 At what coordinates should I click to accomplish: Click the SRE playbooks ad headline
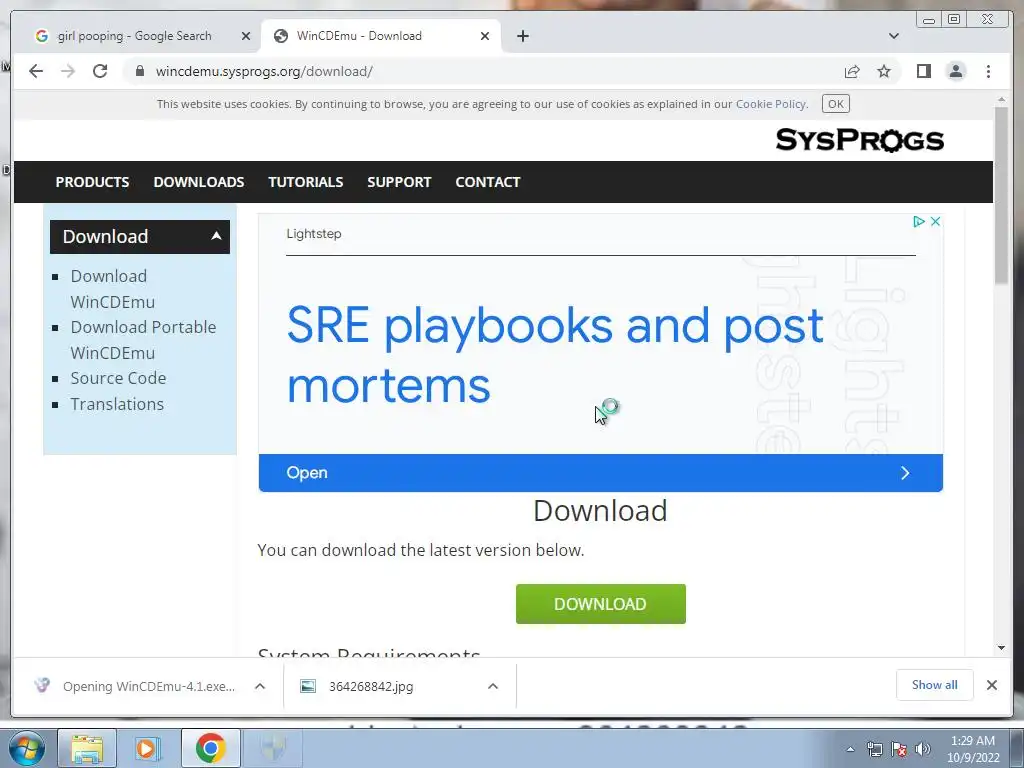pos(555,355)
